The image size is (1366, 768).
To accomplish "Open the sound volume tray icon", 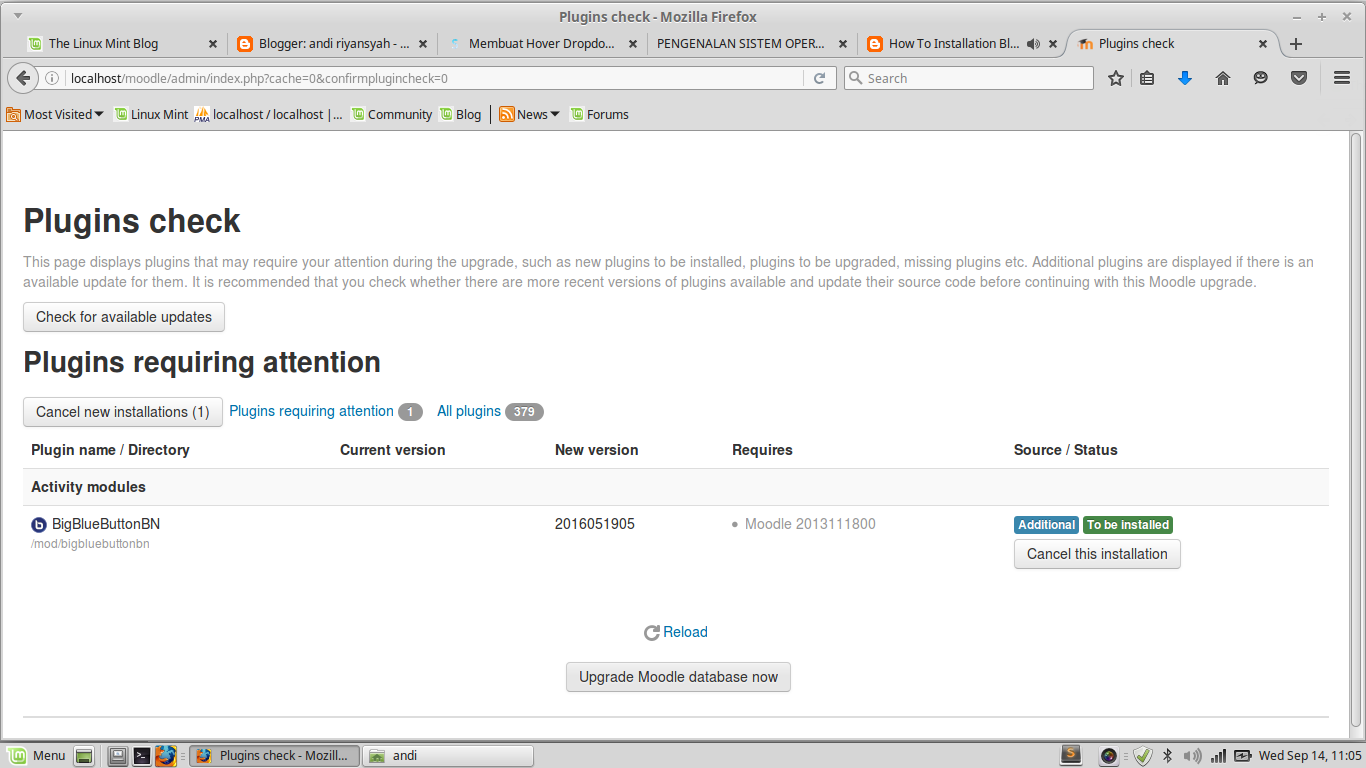I will pyautogui.click(x=1192, y=756).
